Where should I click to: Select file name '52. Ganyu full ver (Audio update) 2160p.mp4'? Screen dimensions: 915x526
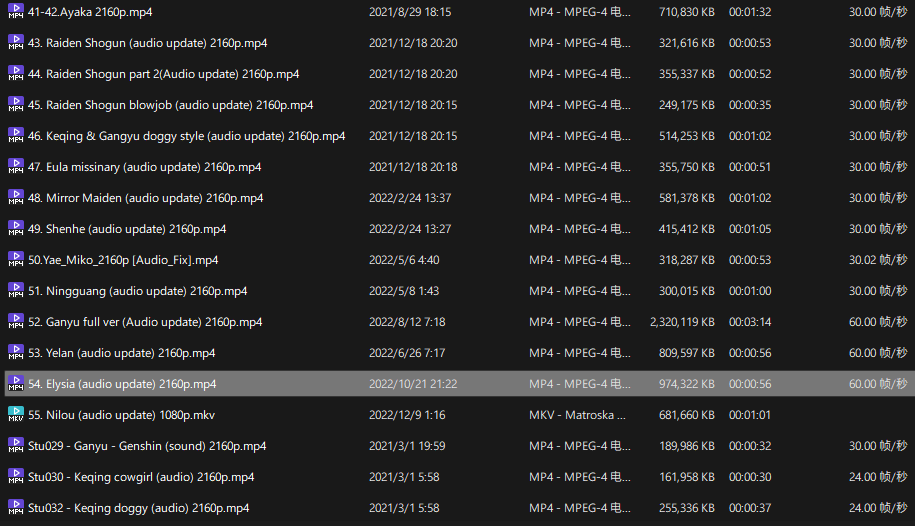tap(145, 322)
